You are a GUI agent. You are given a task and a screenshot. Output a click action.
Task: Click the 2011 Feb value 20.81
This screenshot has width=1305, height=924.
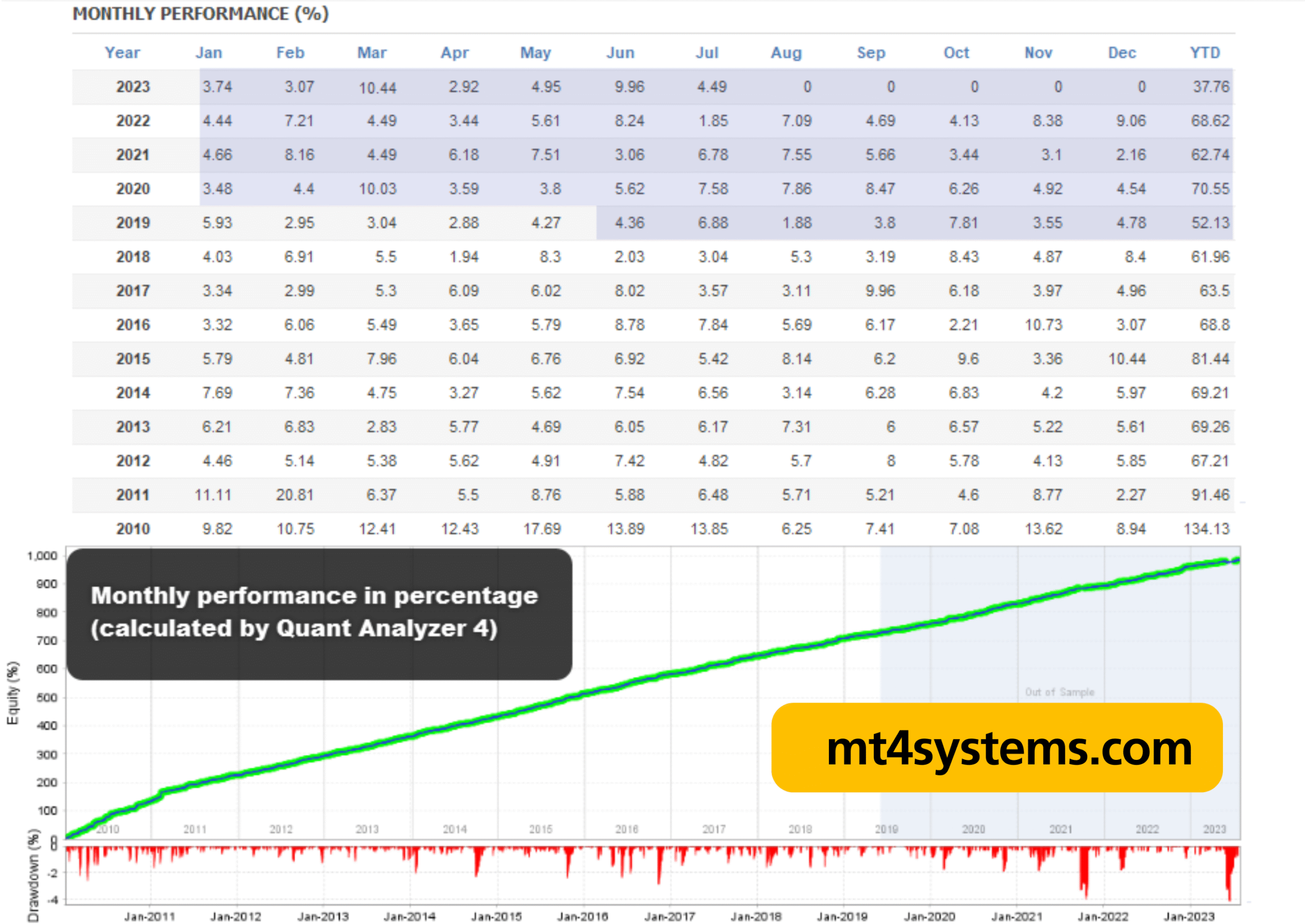click(295, 494)
